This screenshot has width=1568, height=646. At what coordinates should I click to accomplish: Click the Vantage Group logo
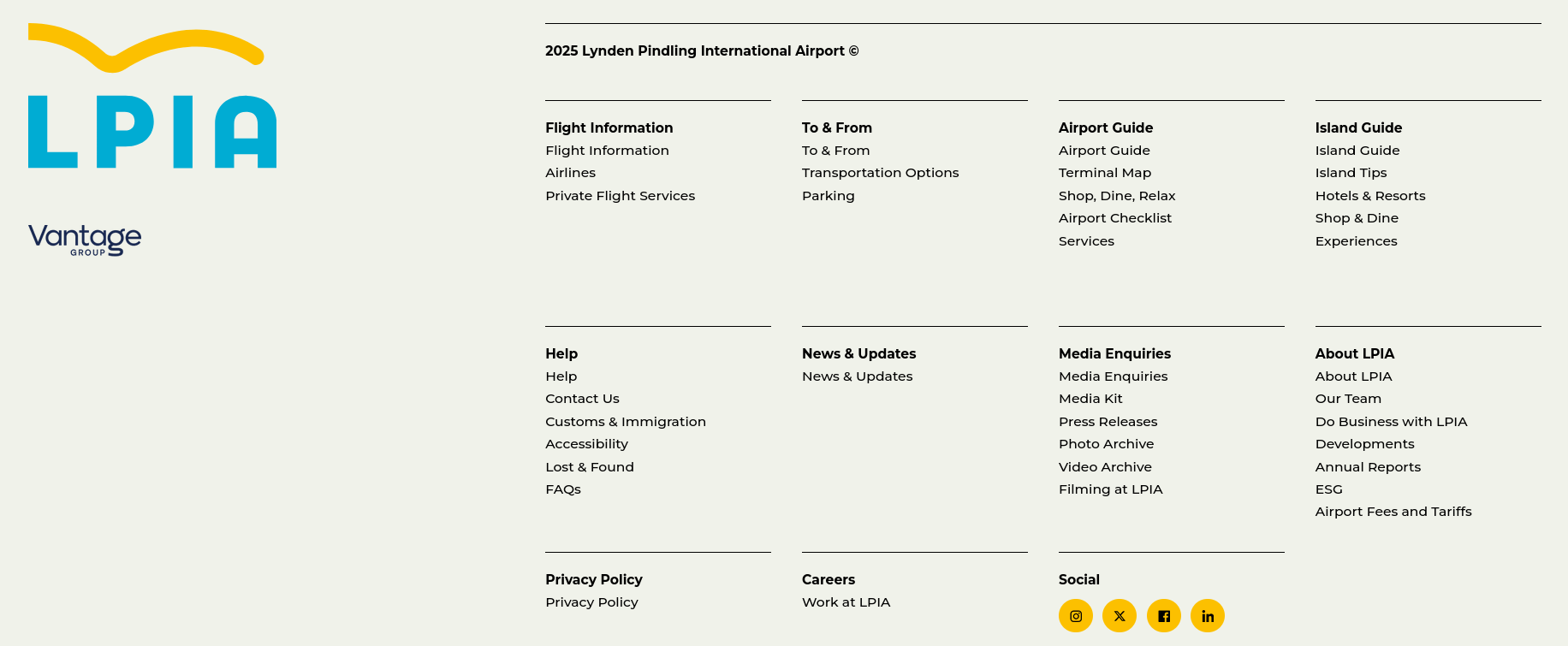tap(85, 240)
